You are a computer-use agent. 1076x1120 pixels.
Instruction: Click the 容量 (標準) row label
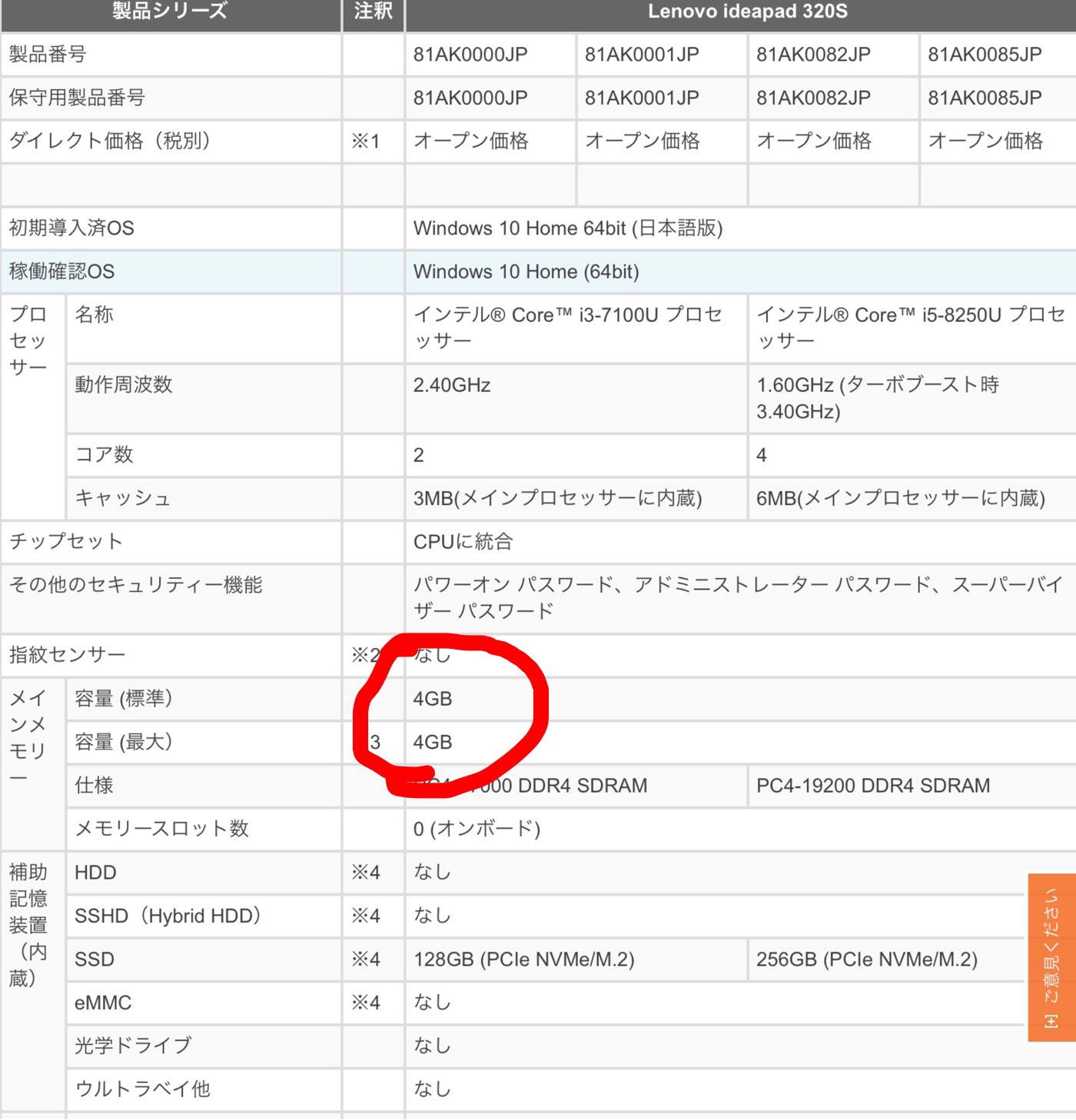click(123, 699)
